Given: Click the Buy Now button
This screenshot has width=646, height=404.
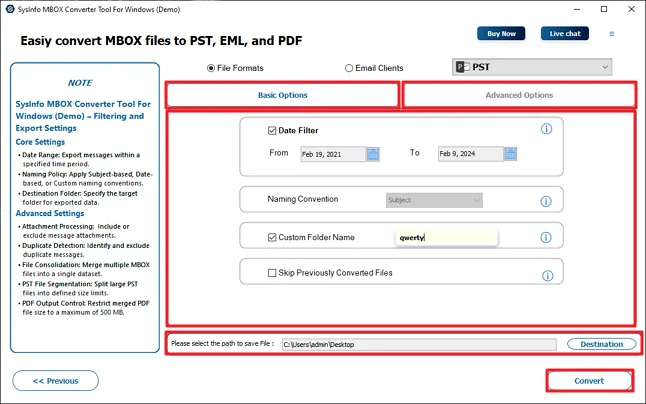Looking at the screenshot, I should click(x=501, y=34).
